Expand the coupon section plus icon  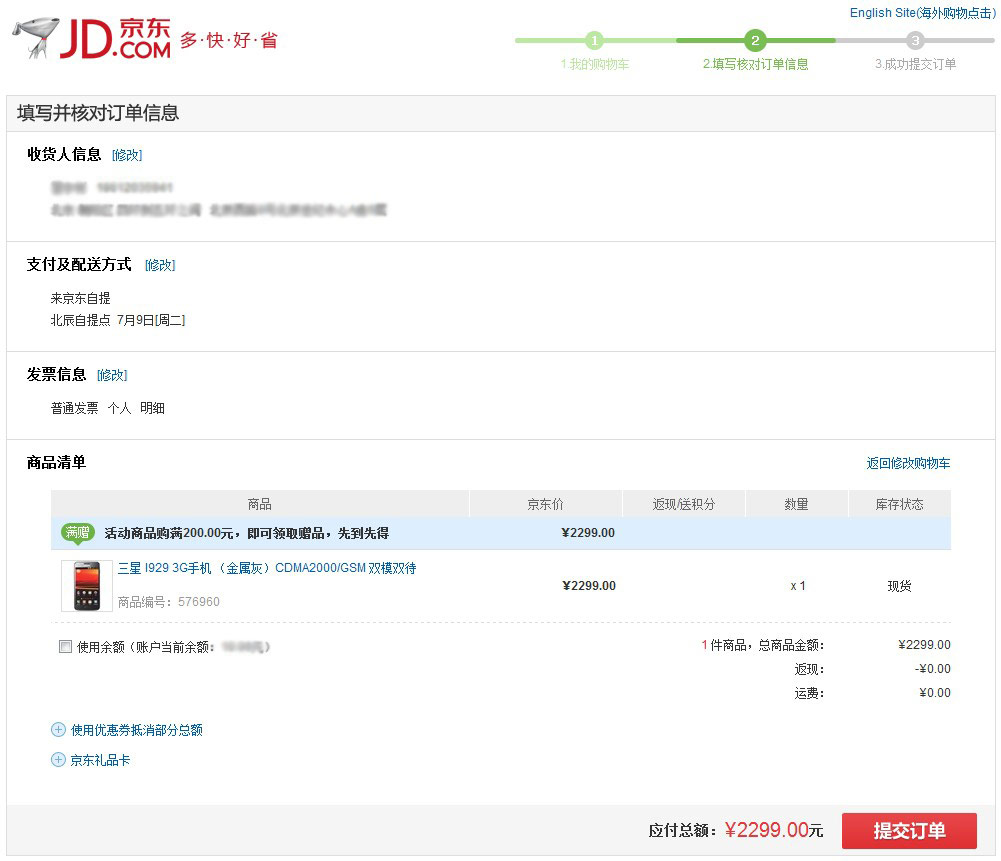[x=58, y=730]
